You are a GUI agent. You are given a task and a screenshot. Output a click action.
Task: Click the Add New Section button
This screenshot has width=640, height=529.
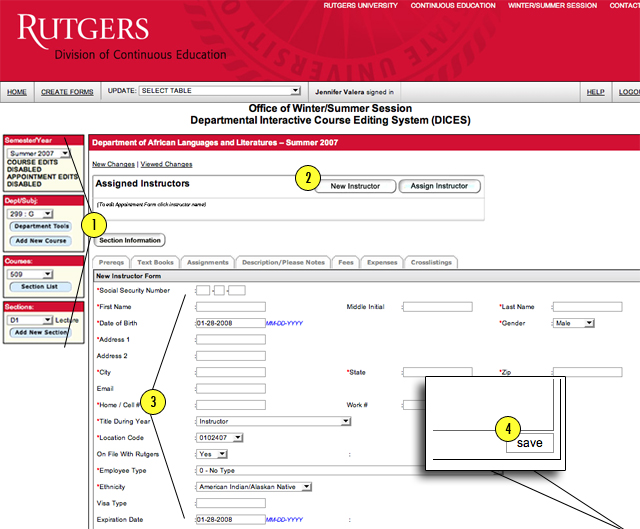41,333
